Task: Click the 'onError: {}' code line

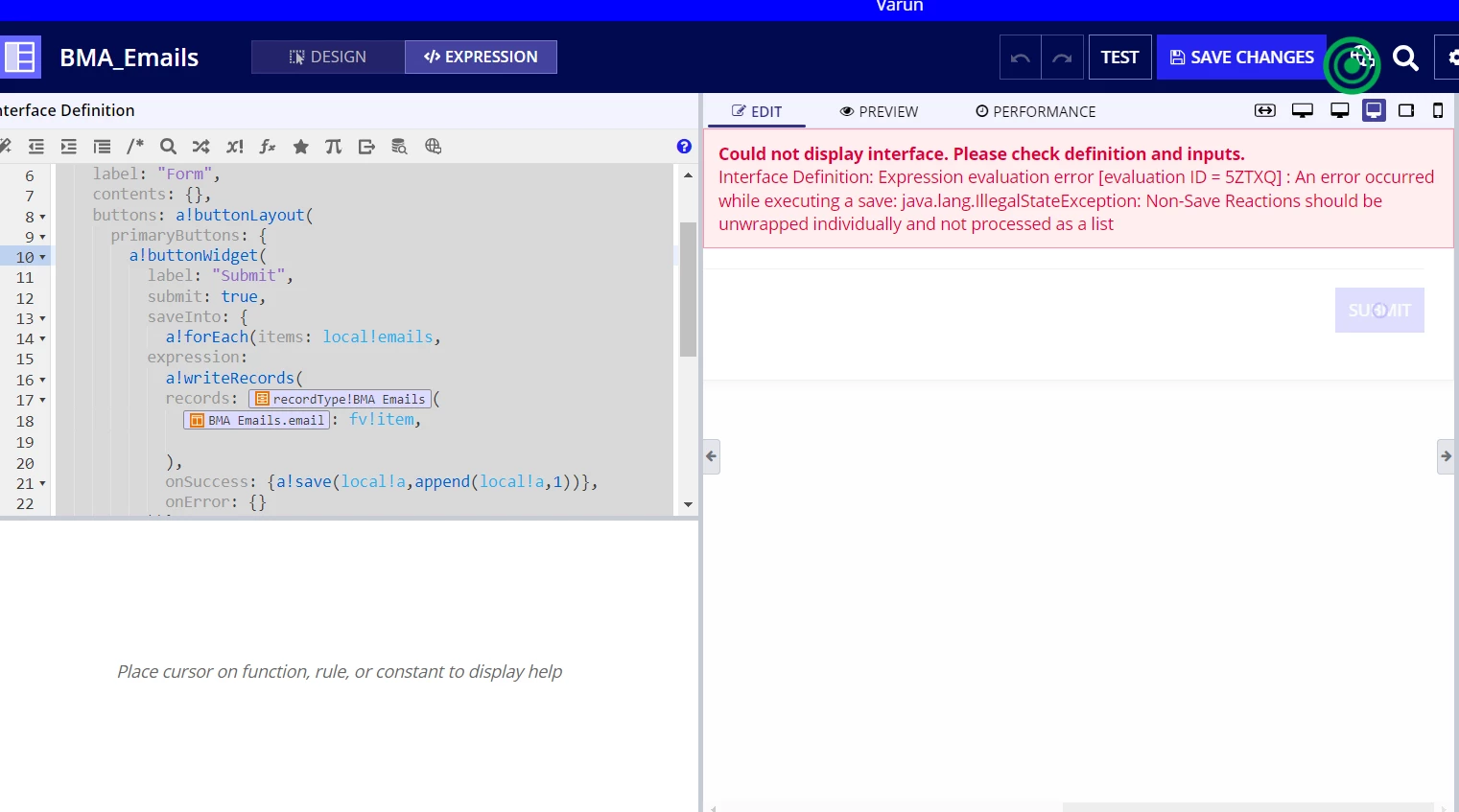Action: click(216, 501)
